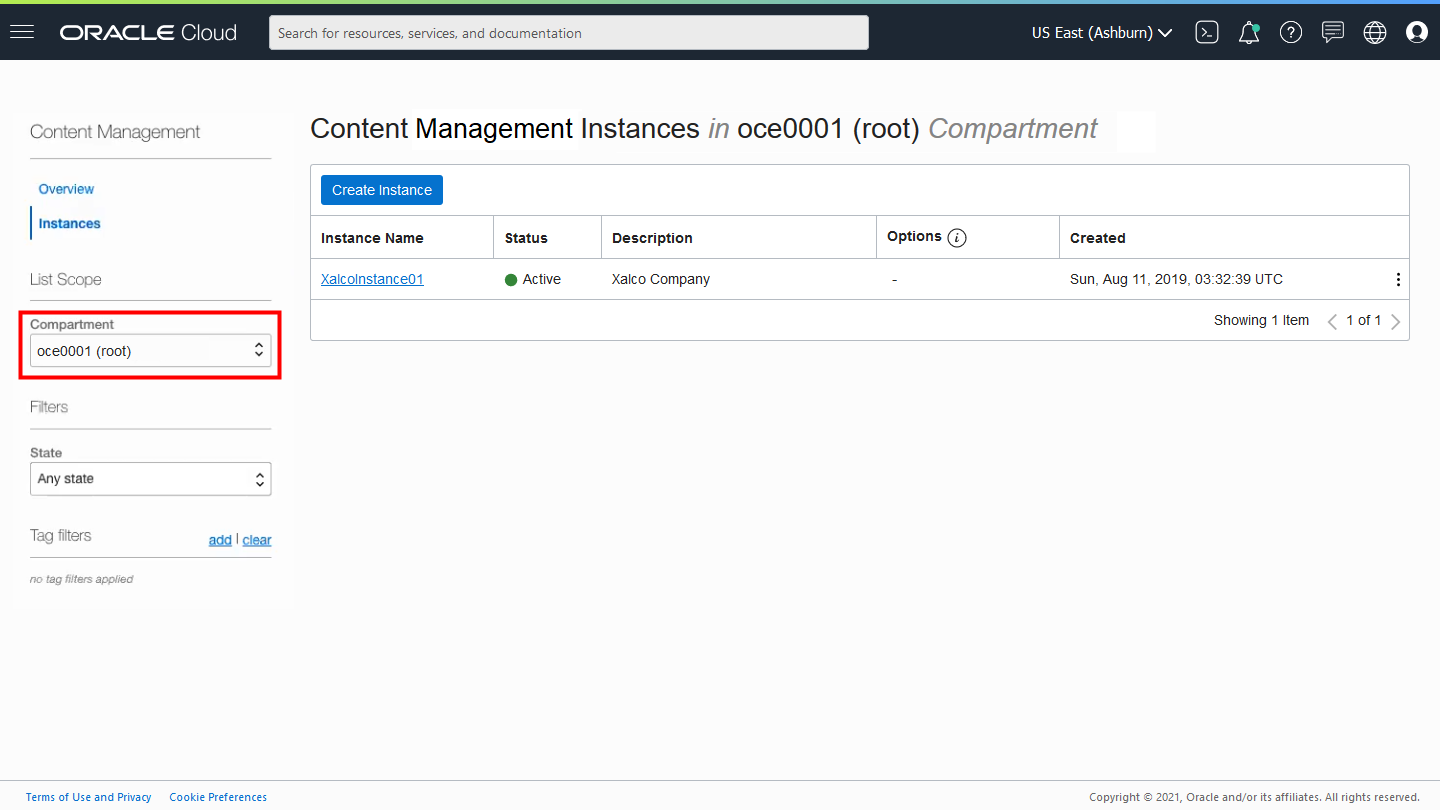
Task: Click the created date Sun, Aug 11, 2019
Action: [x=1176, y=279]
